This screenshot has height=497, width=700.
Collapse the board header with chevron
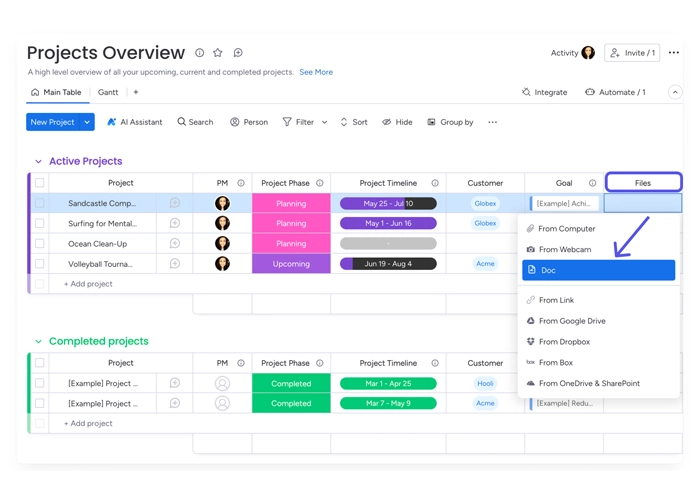coord(675,92)
